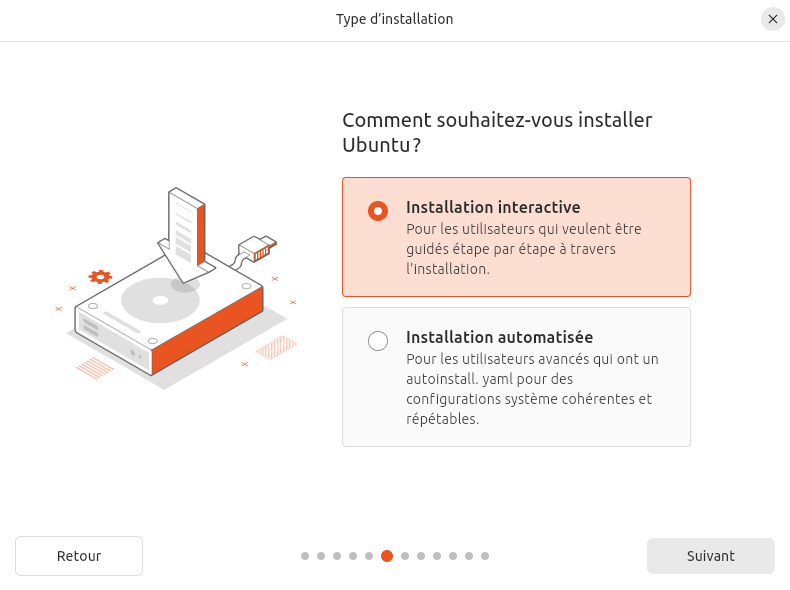Click the Installation automatisée description text
The height and width of the screenshot is (590, 790).
click(x=530, y=389)
